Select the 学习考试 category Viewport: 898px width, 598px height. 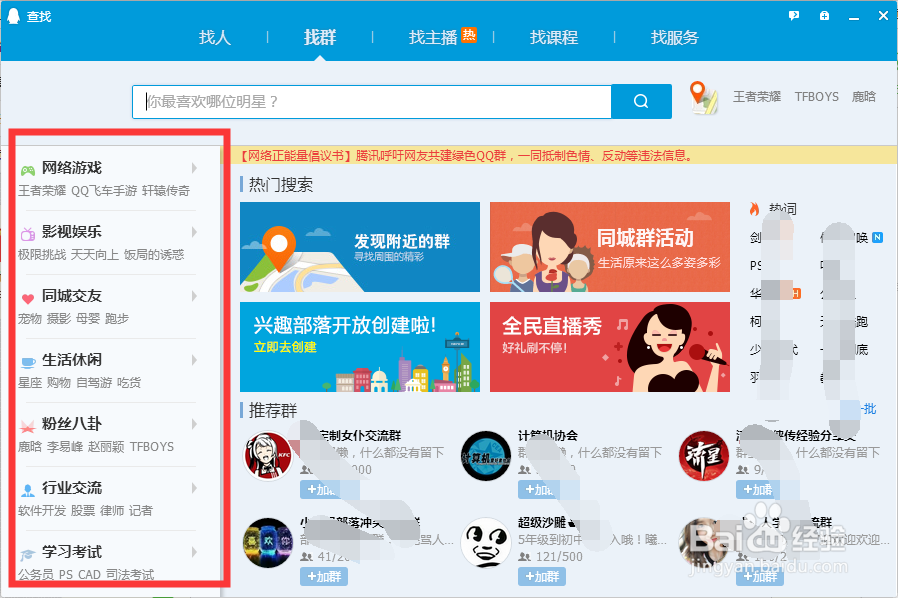click(72, 552)
